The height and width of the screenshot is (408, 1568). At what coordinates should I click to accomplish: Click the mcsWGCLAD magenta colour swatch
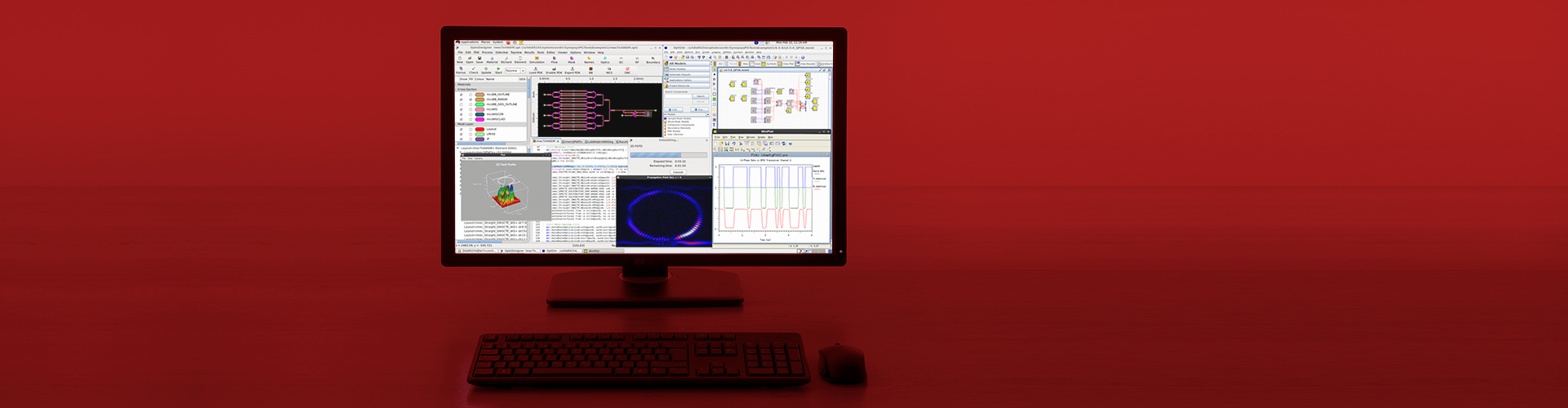[479, 119]
